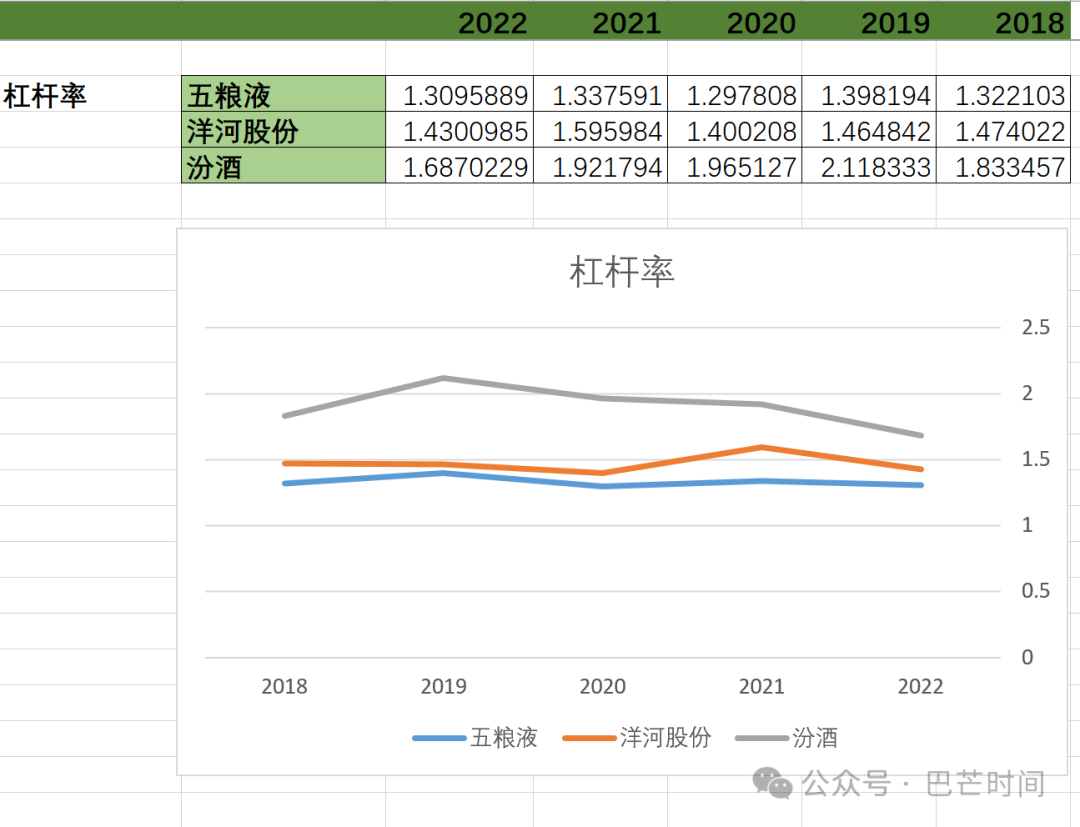Click cell value 1.4300985
The width and height of the screenshot is (1080, 827).
click(x=459, y=131)
